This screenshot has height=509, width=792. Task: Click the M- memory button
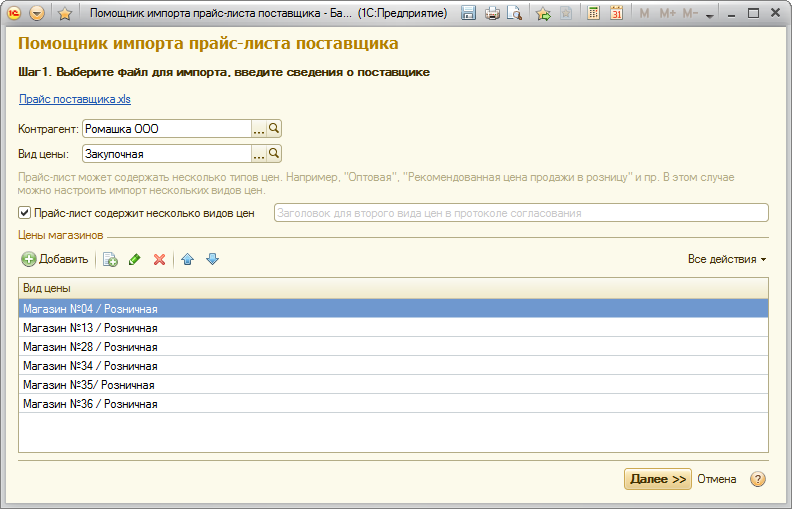(690, 14)
